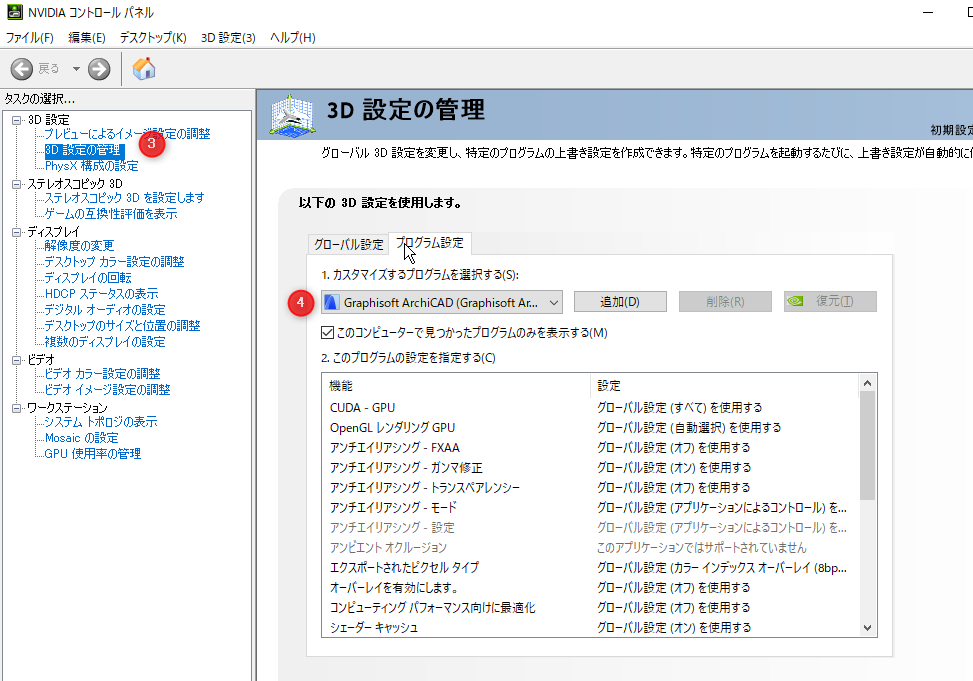The image size is (973, 681).
Task: Click the 削除(R) button
Action: tap(725, 302)
